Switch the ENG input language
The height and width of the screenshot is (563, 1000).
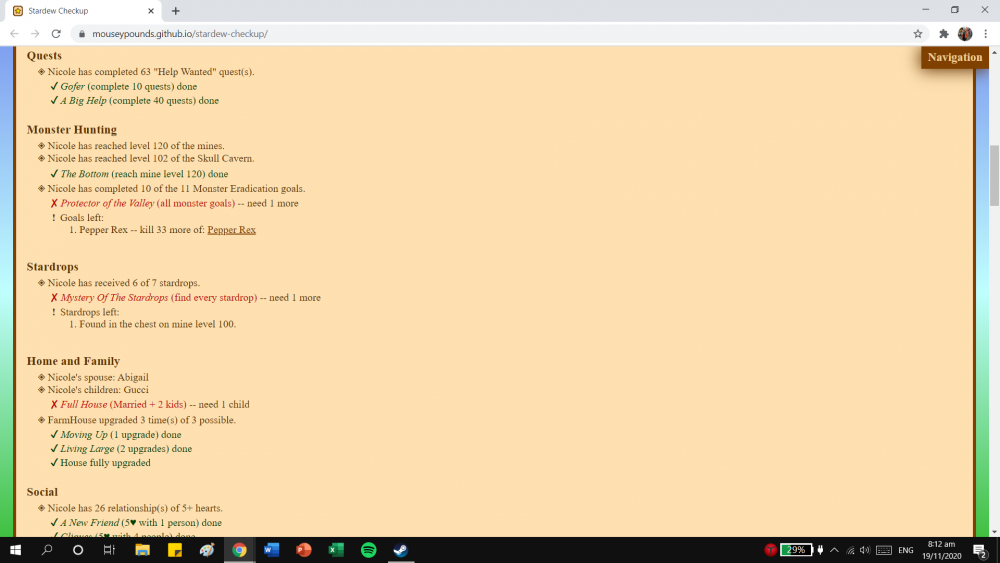906,550
